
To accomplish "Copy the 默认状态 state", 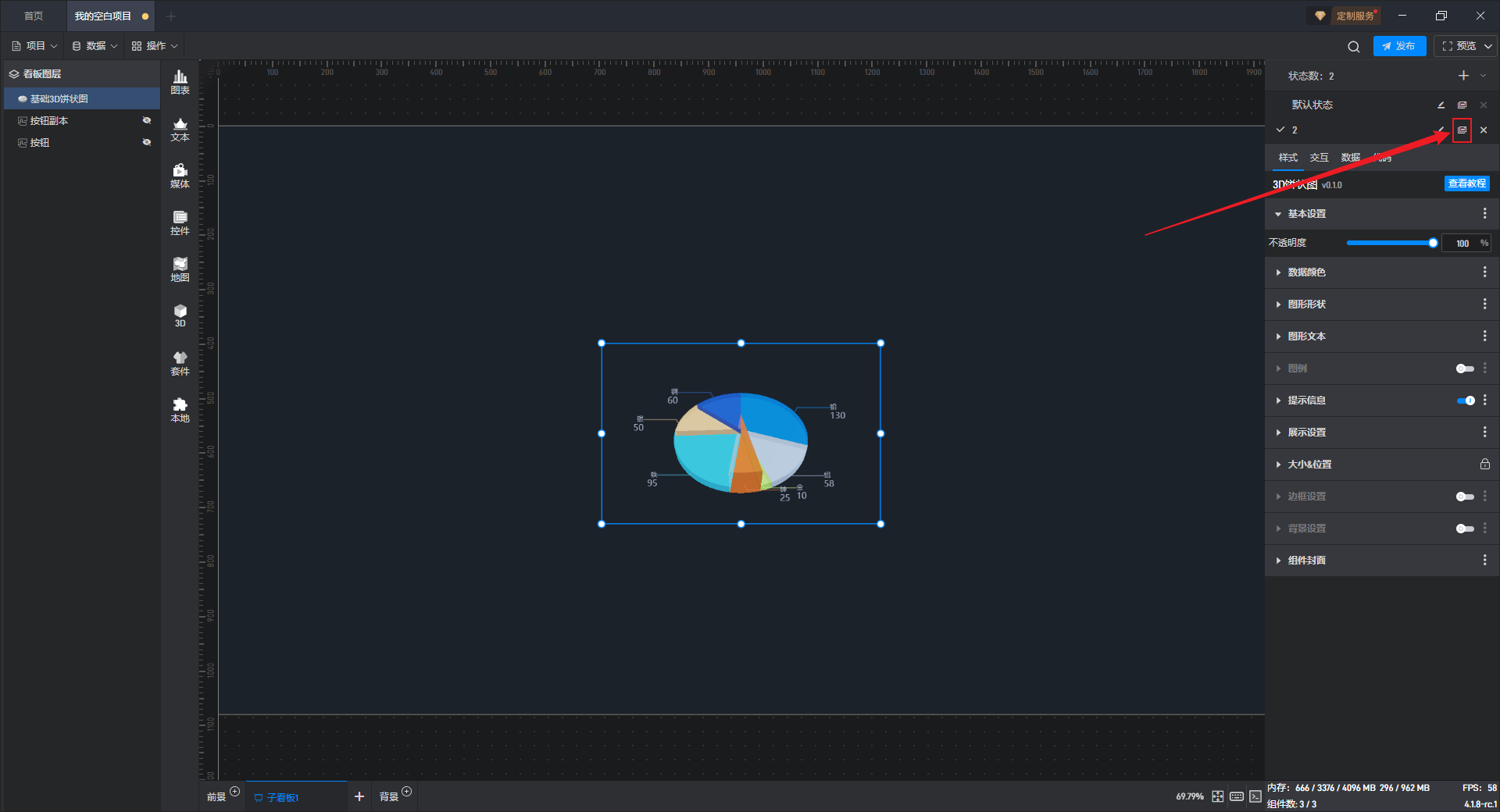I will (x=1462, y=105).
